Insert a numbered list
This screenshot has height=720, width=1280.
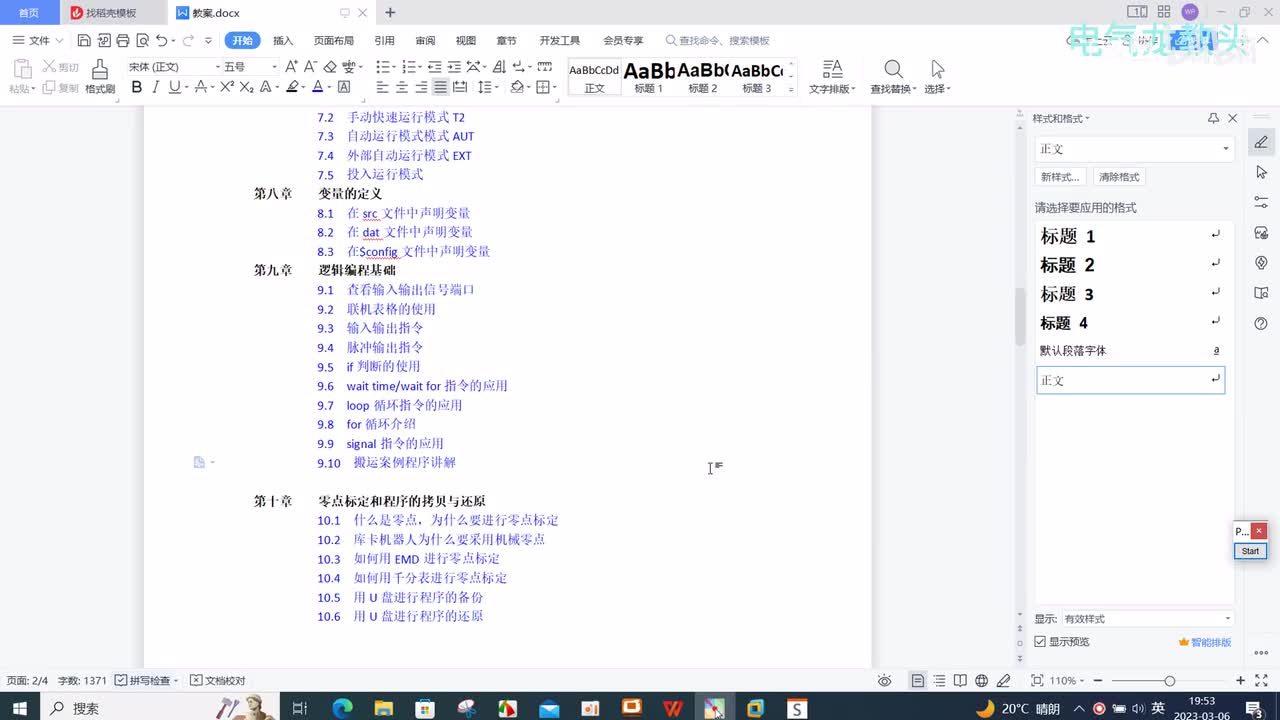pyautogui.click(x=409, y=66)
